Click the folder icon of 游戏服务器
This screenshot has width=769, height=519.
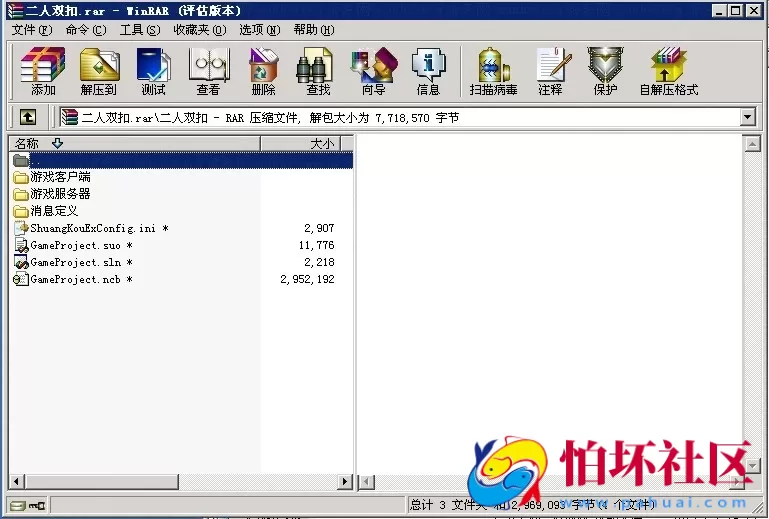point(21,194)
